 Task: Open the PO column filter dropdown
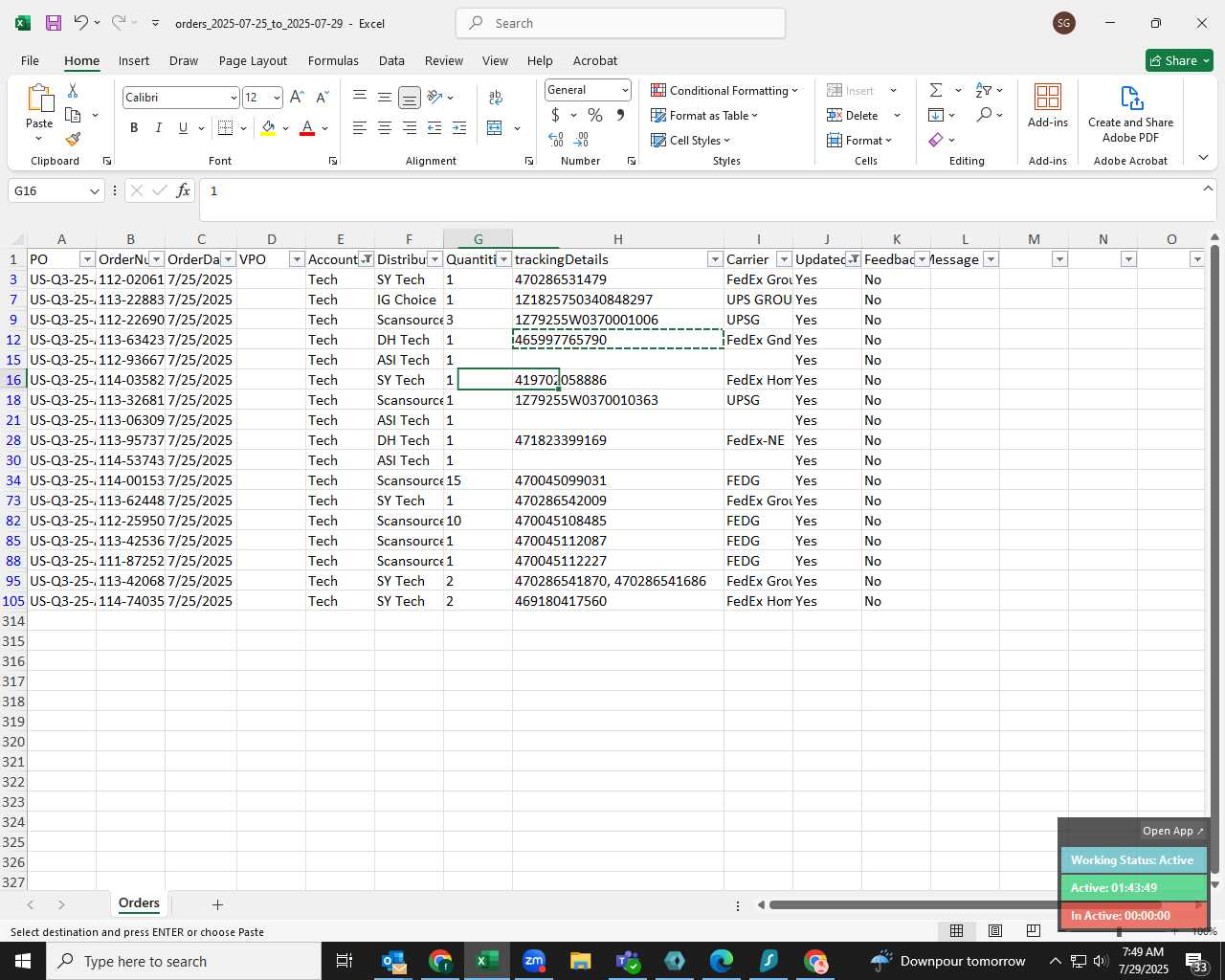click(87, 259)
